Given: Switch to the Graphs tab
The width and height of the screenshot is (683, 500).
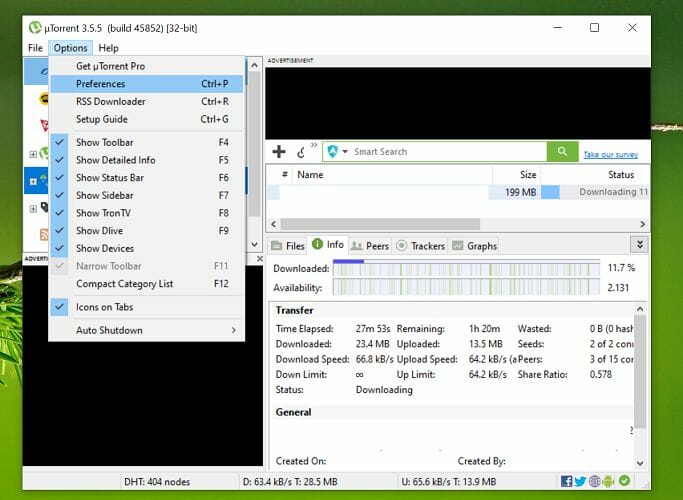Looking at the screenshot, I should click(x=474, y=246).
